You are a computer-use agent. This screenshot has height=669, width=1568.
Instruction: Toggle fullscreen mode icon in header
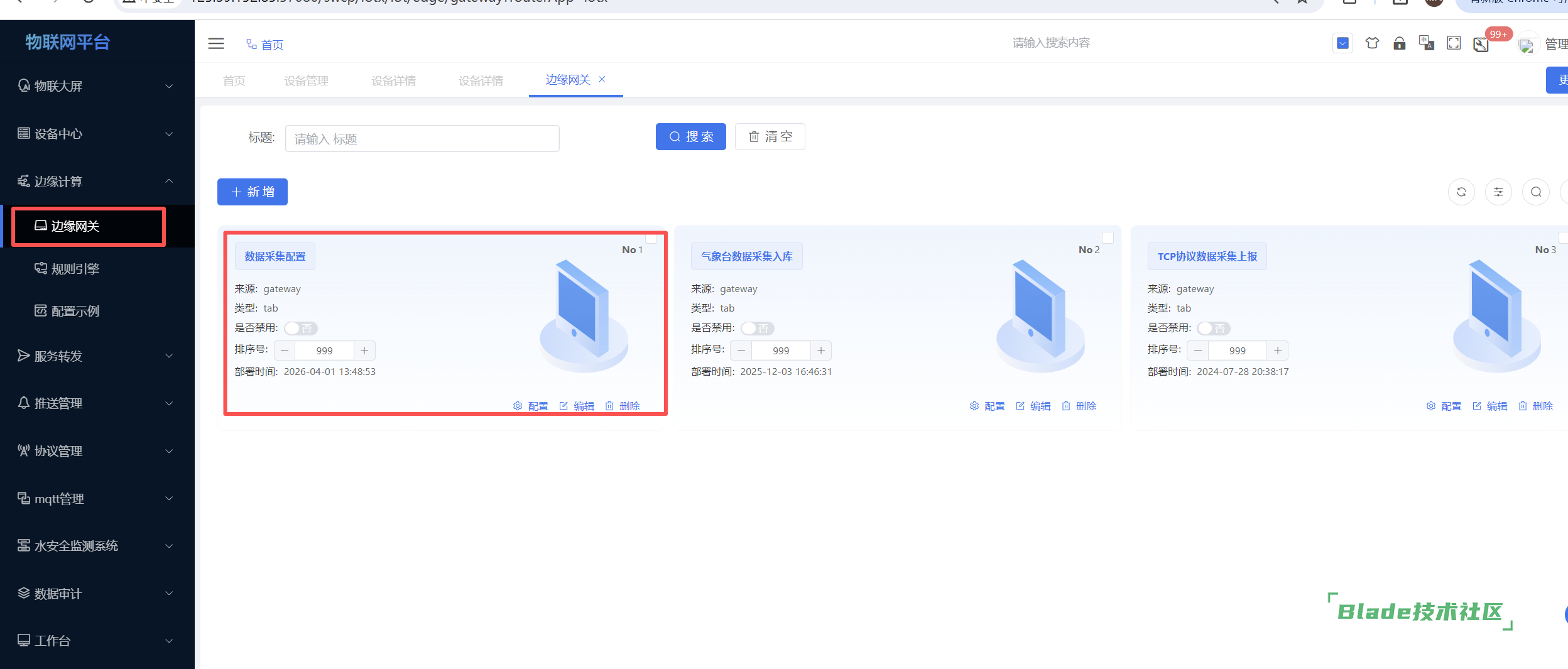pos(1453,43)
